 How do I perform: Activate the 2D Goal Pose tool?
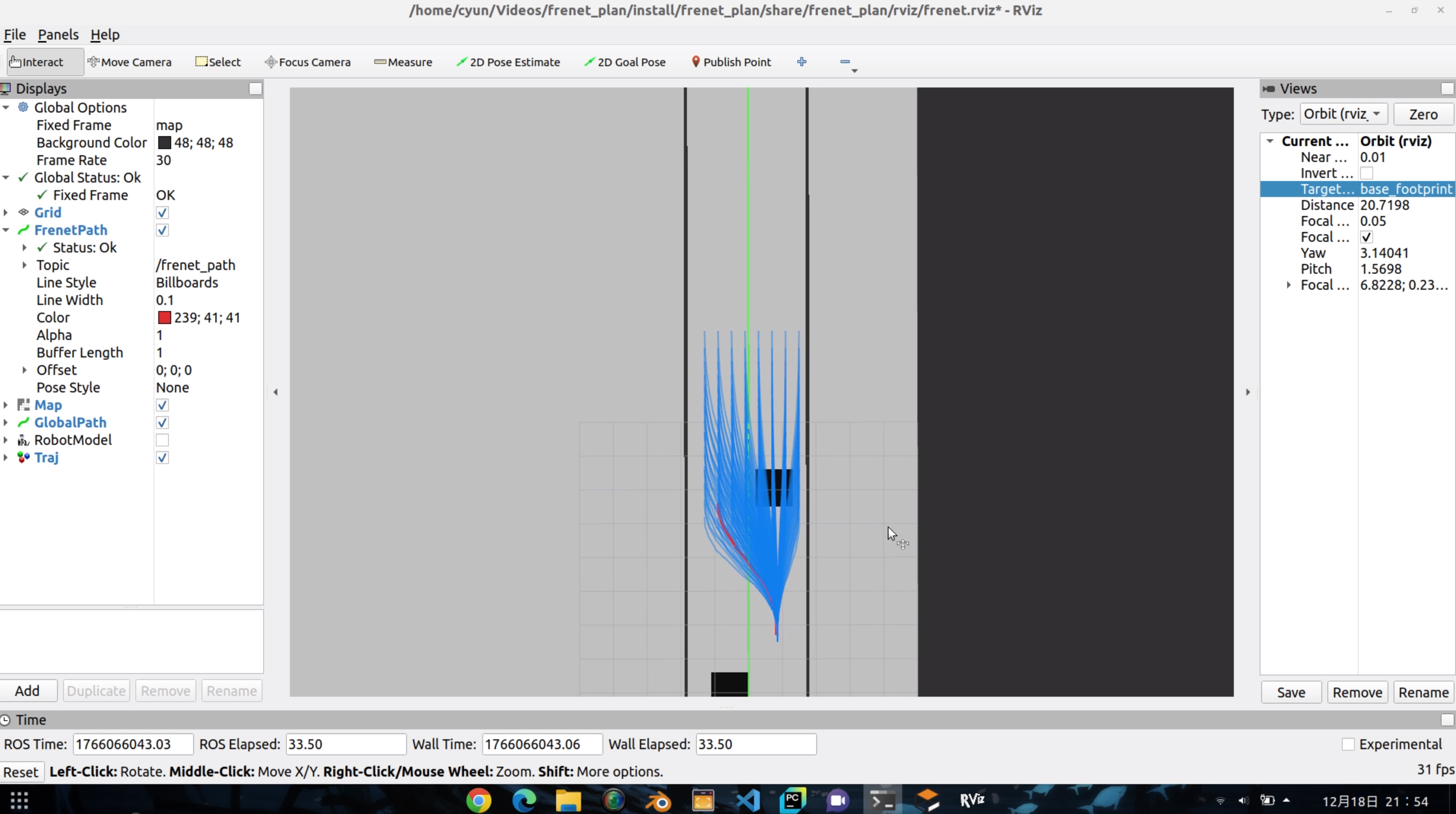(x=625, y=62)
